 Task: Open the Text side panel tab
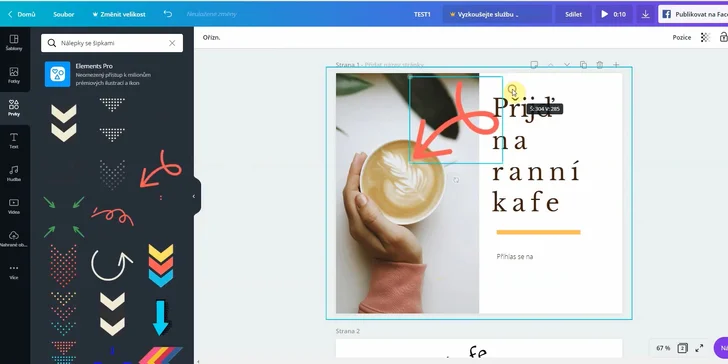(14, 141)
